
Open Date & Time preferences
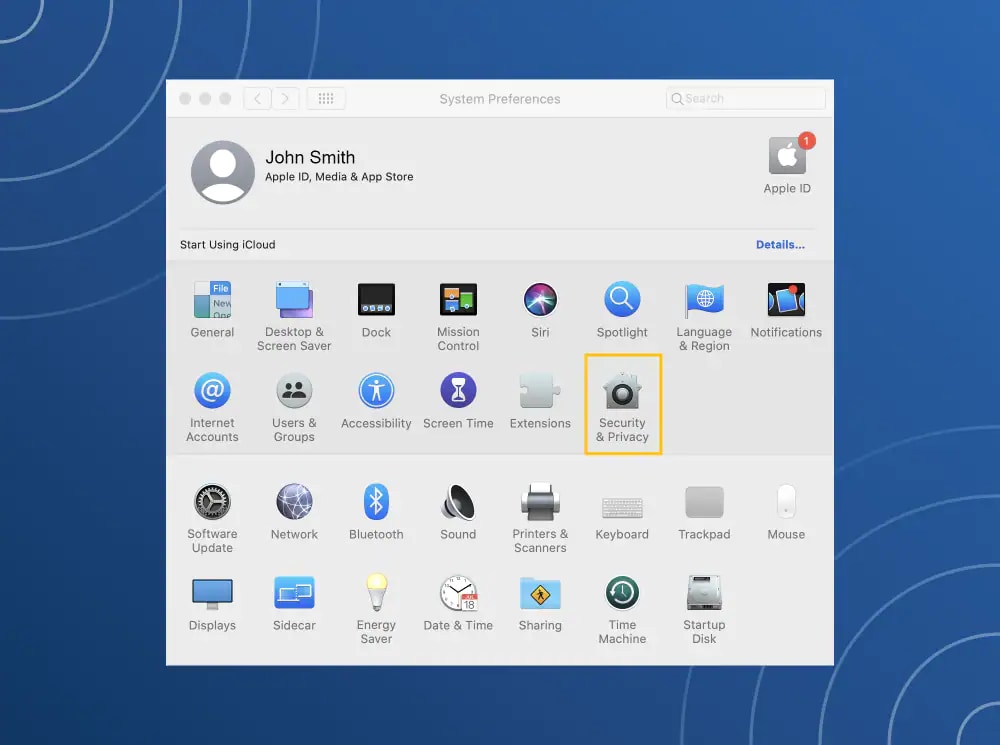pos(458,603)
